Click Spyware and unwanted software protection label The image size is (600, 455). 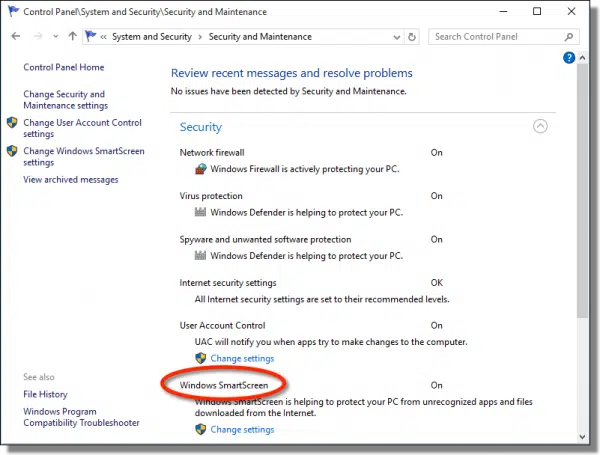(x=265, y=240)
